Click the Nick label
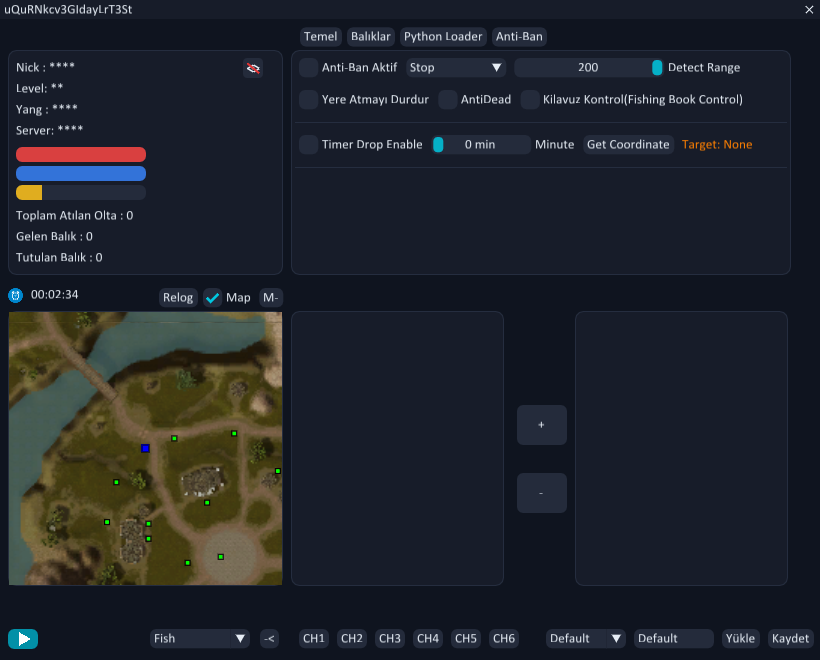The image size is (820, 660). point(45,67)
